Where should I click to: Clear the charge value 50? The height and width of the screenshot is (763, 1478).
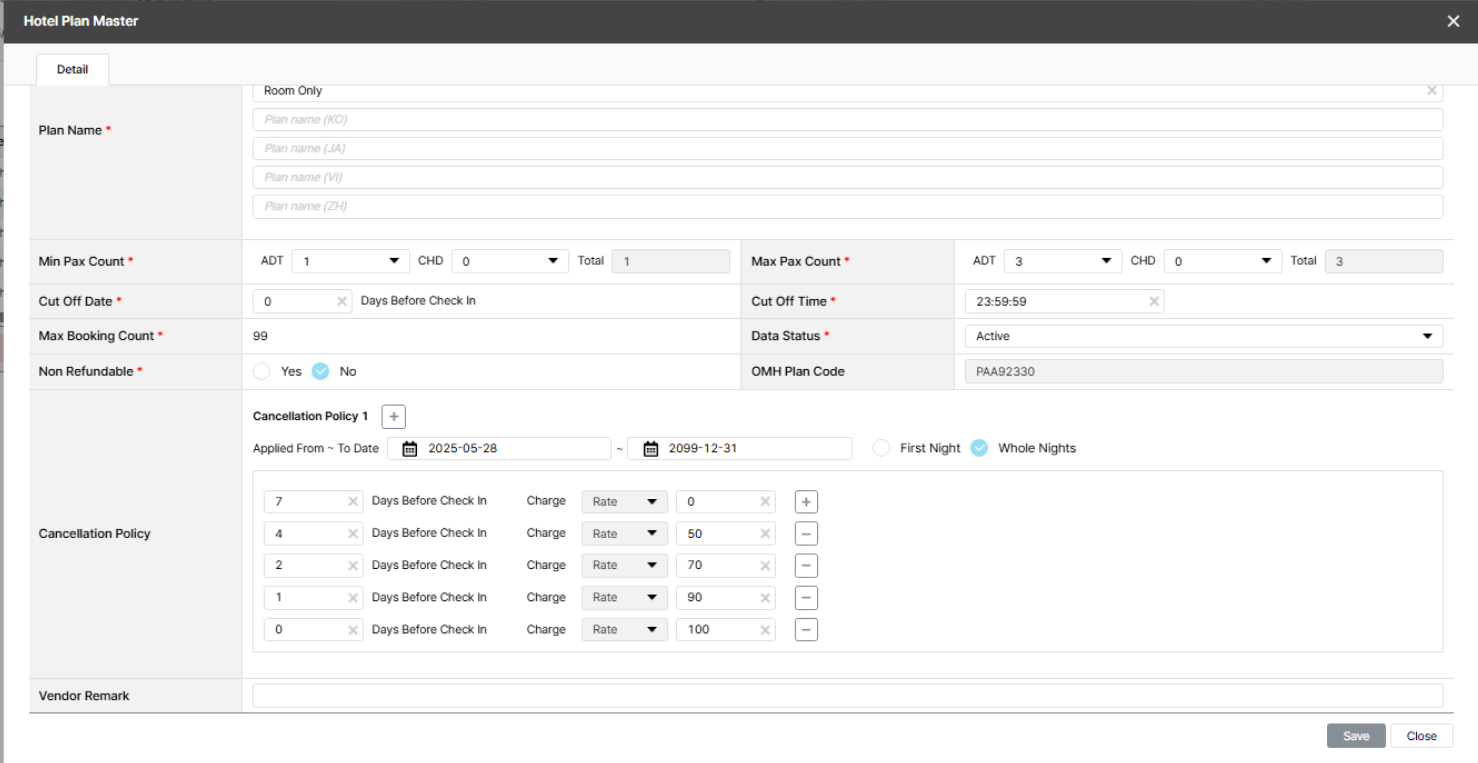click(x=765, y=534)
